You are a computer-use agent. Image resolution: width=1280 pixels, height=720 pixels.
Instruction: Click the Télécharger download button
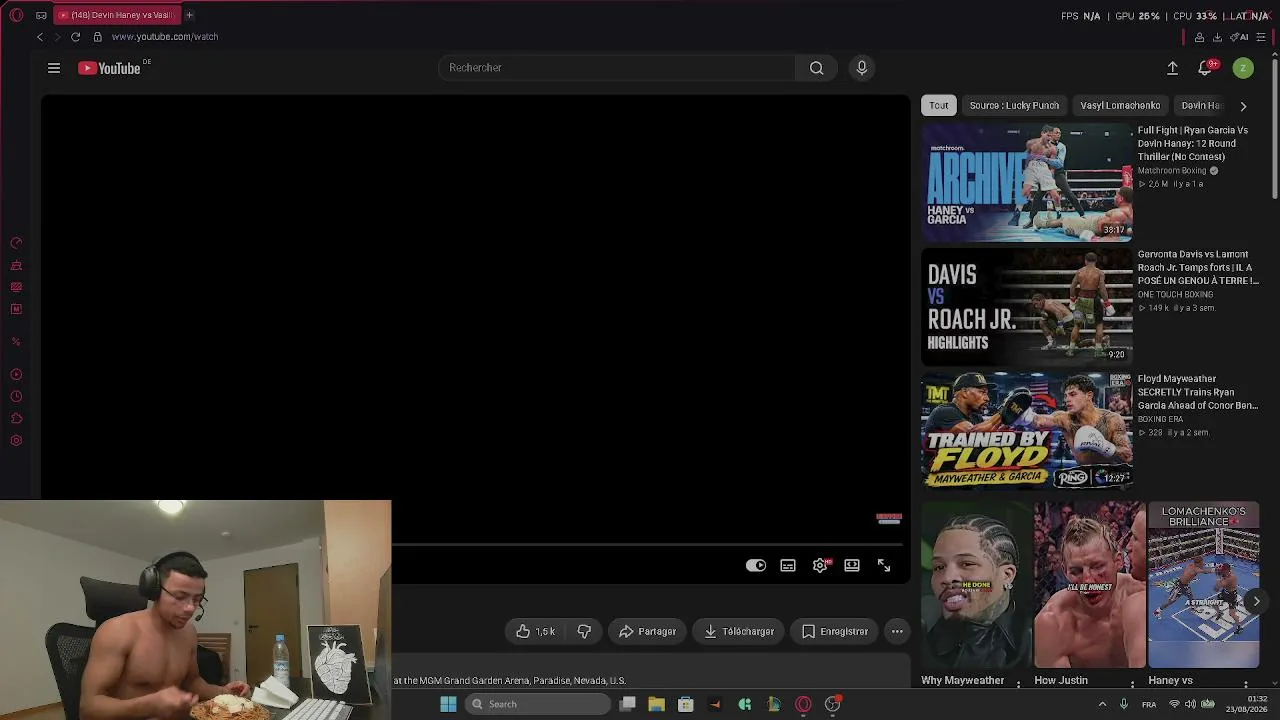coord(739,632)
